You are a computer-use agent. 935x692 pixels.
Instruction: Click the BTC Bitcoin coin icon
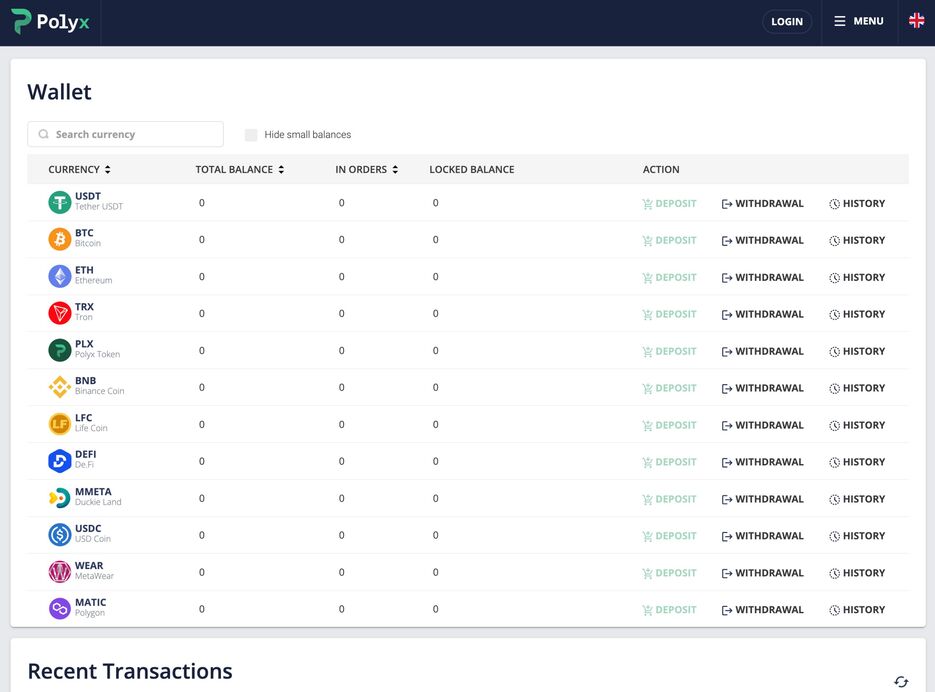pos(60,239)
